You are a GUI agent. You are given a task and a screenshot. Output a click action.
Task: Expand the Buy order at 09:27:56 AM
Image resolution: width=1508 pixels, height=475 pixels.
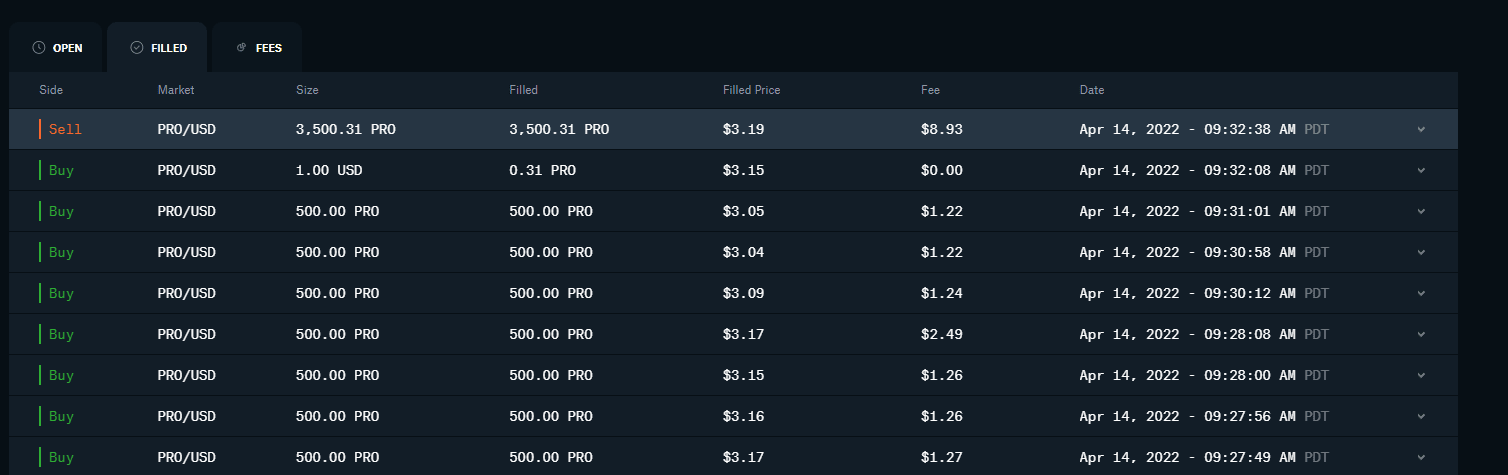coord(1421,416)
